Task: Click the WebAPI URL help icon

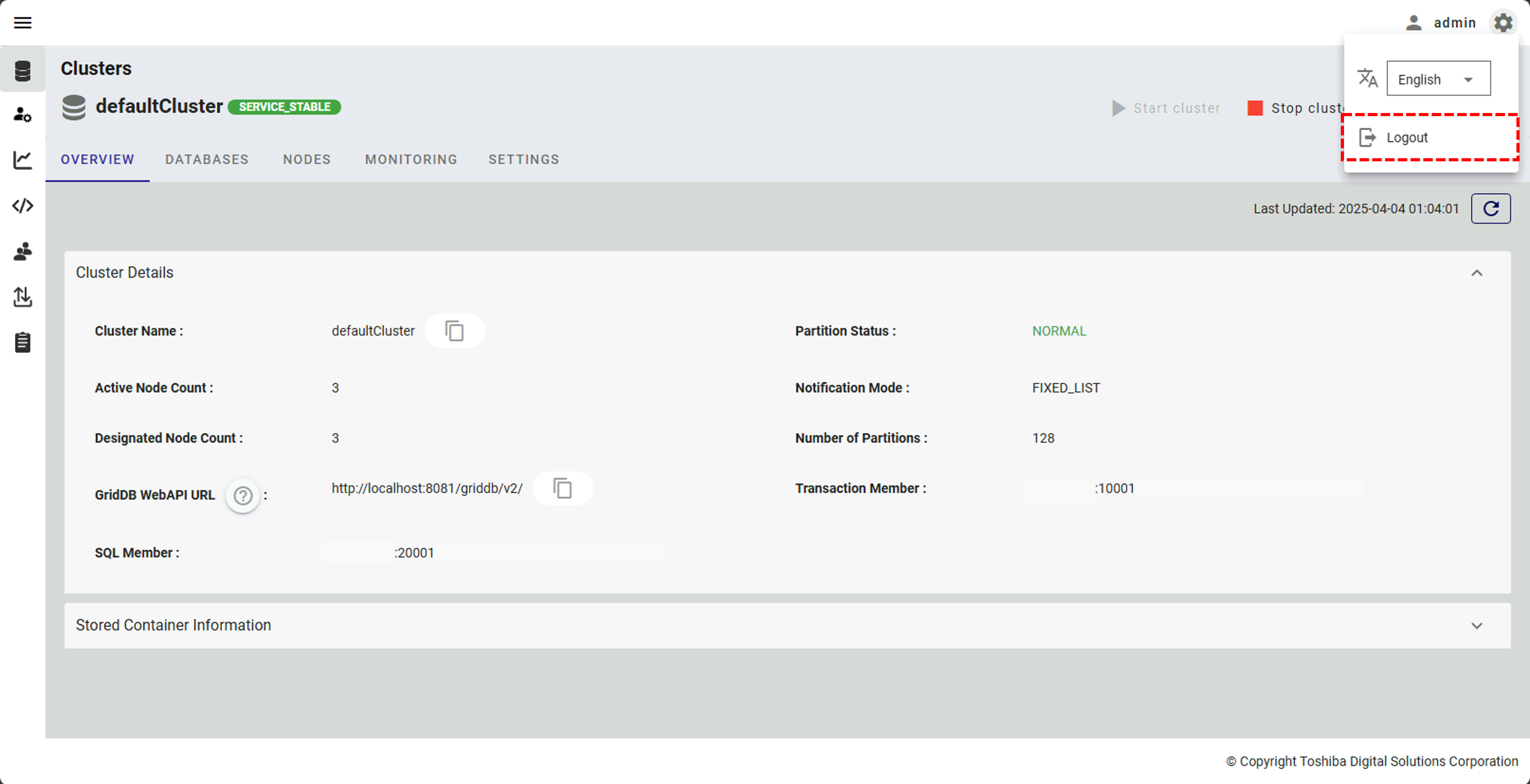Action: point(242,495)
